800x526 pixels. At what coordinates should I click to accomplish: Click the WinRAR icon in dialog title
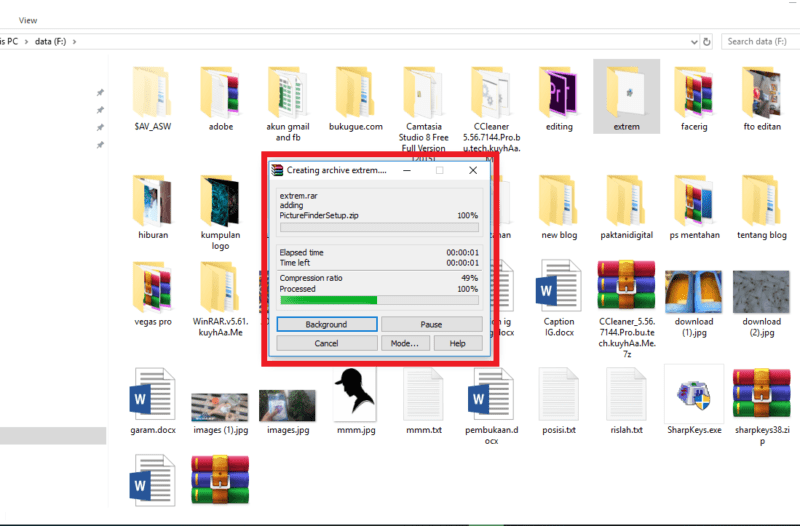(277, 170)
